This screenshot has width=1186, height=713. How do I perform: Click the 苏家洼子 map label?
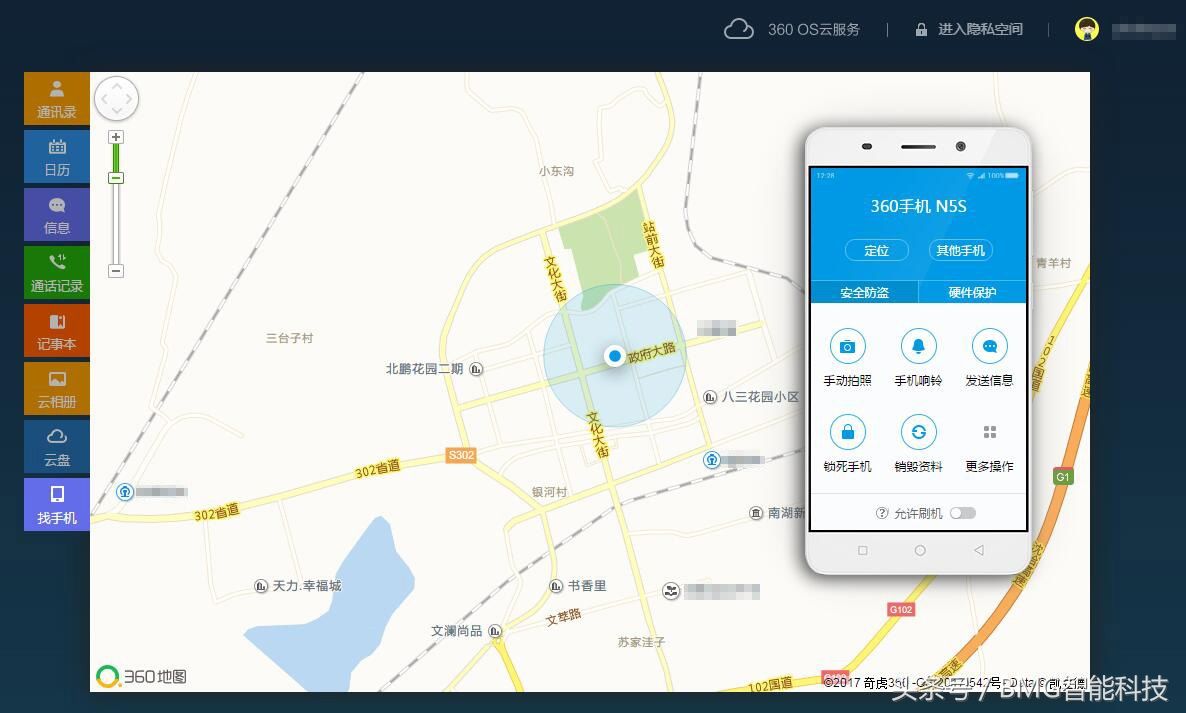click(641, 642)
